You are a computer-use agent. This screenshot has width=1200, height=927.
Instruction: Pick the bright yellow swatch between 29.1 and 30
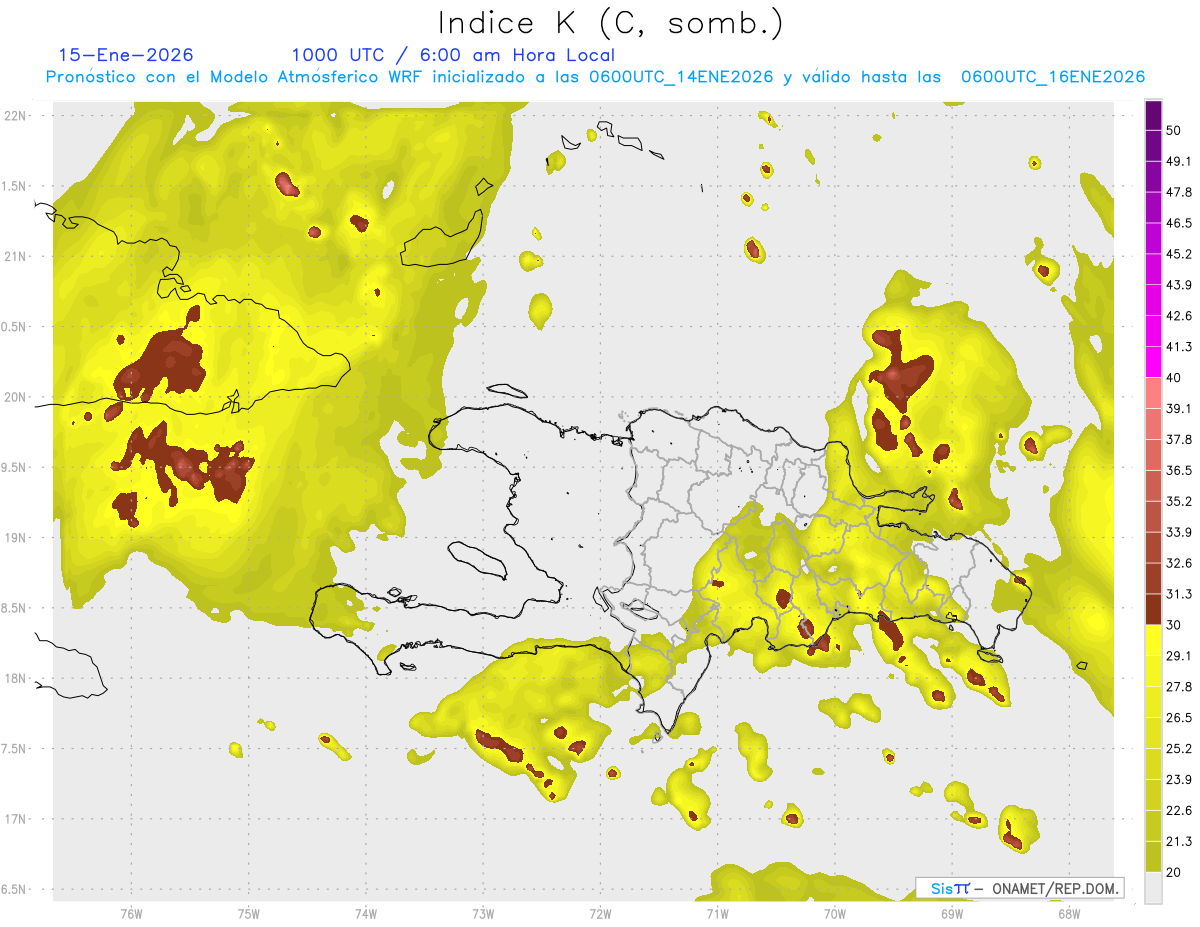point(1153,640)
